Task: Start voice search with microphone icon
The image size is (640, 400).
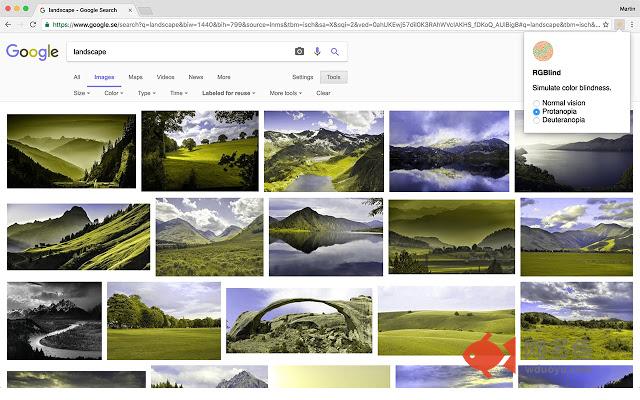Action: pos(317,51)
